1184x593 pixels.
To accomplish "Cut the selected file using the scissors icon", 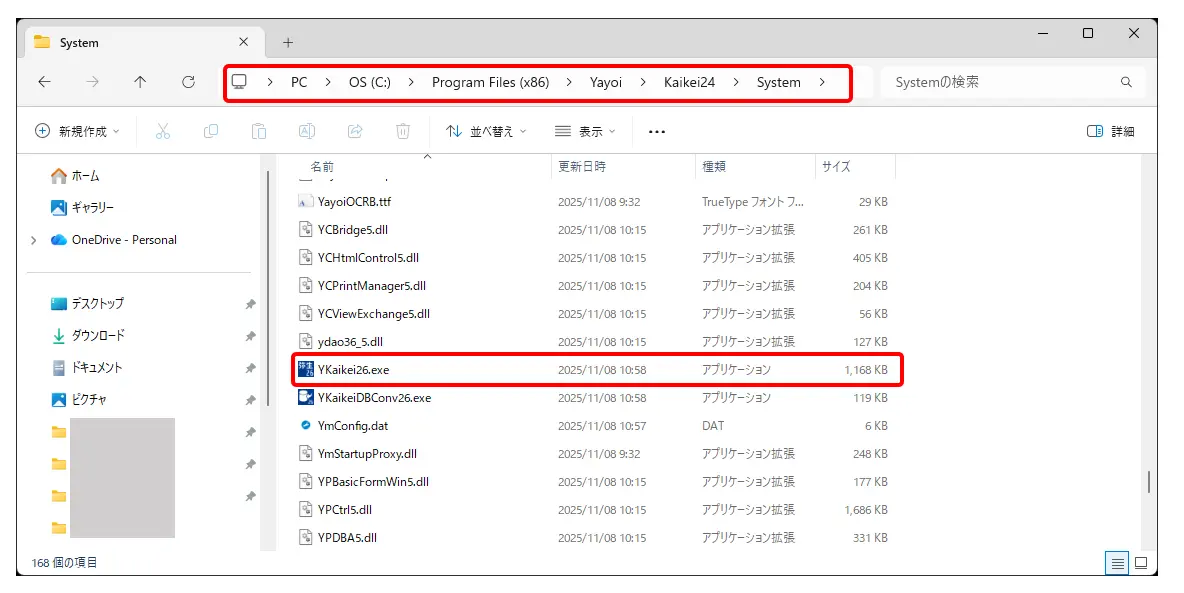I will (x=163, y=131).
